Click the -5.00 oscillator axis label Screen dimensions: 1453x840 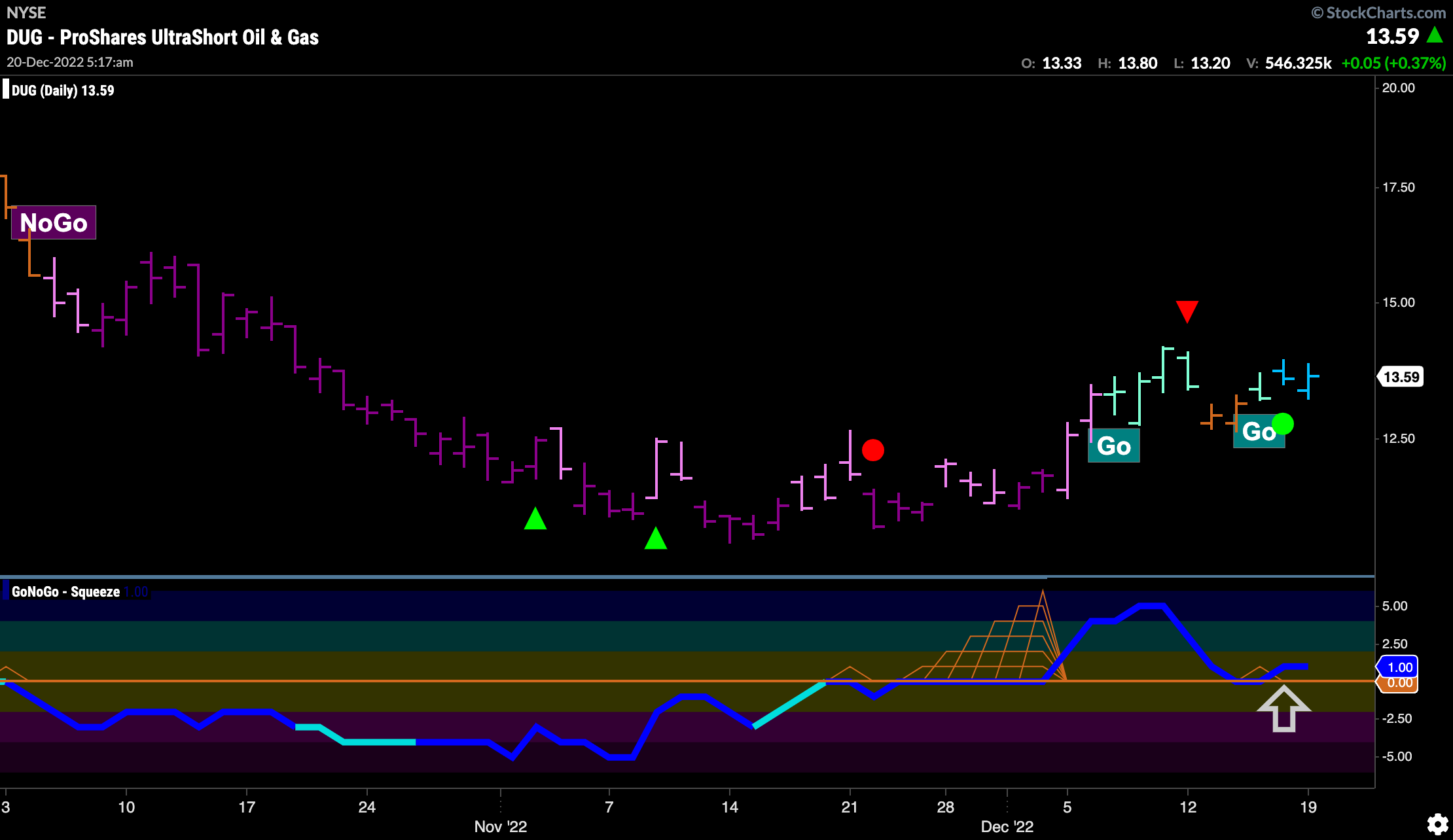(x=1397, y=756)
